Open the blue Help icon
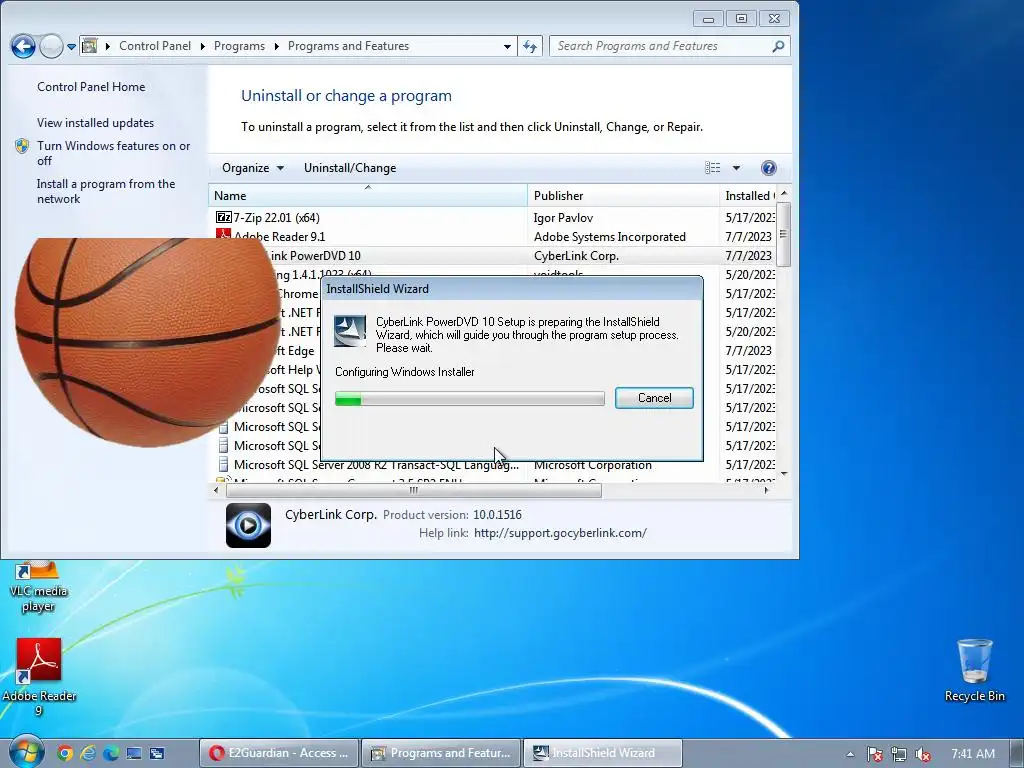Image resolution: width=1024 pixels, height=768 pixels. (768, 168)
